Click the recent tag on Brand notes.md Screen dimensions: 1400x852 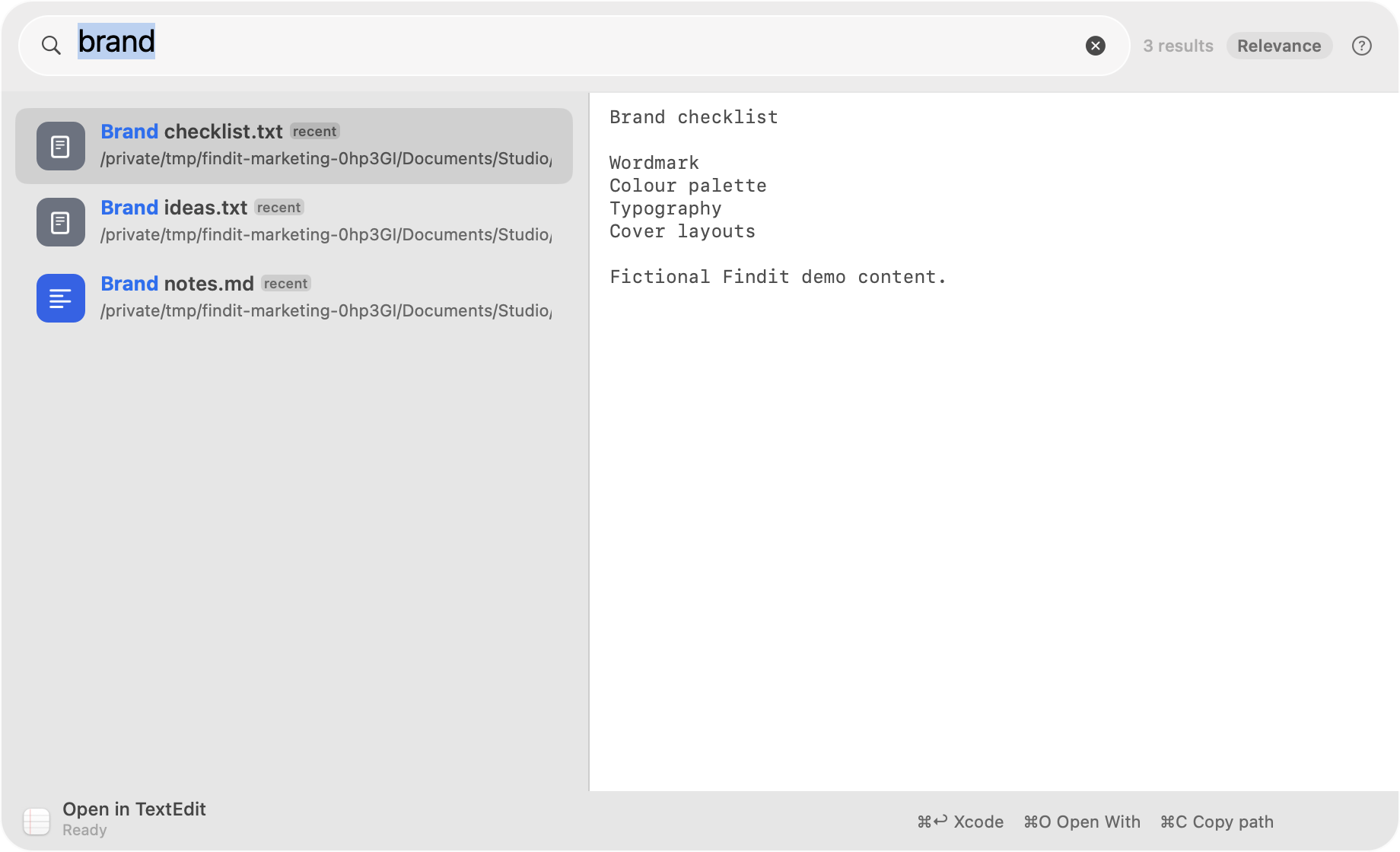286,284
